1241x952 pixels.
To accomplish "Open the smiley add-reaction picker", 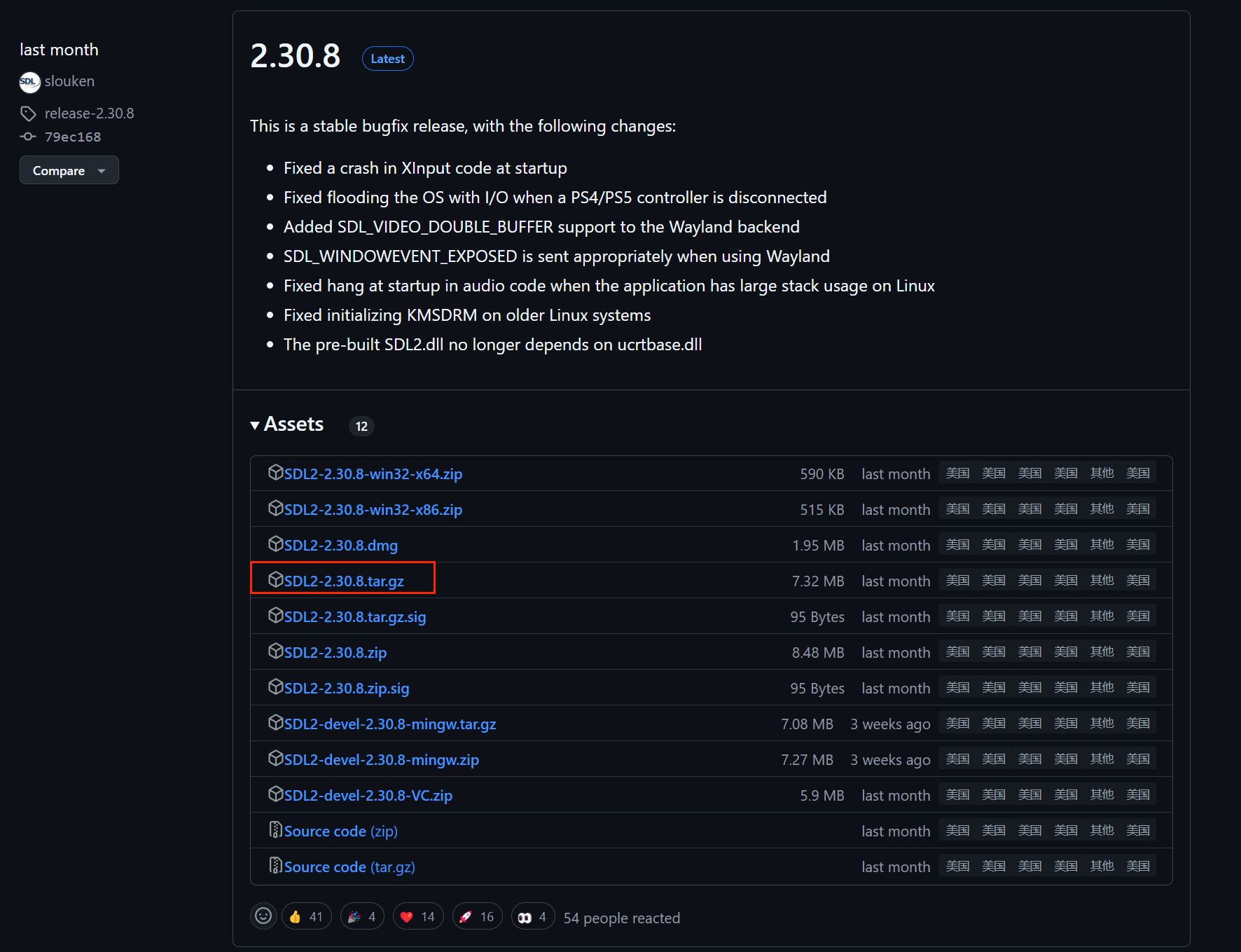I will [263, 916].
